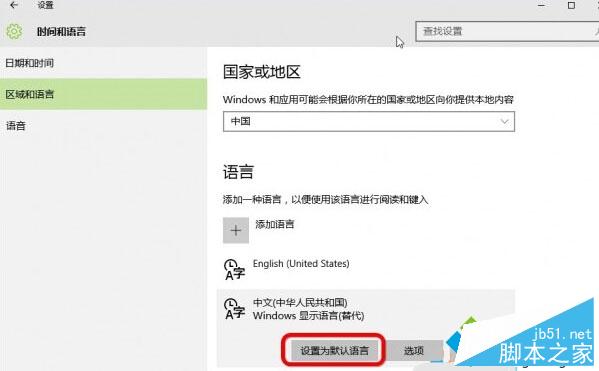Select 区域和语言 in the sidebar
This screenshot has height=371, width=599.
click(x=103, y=94)
